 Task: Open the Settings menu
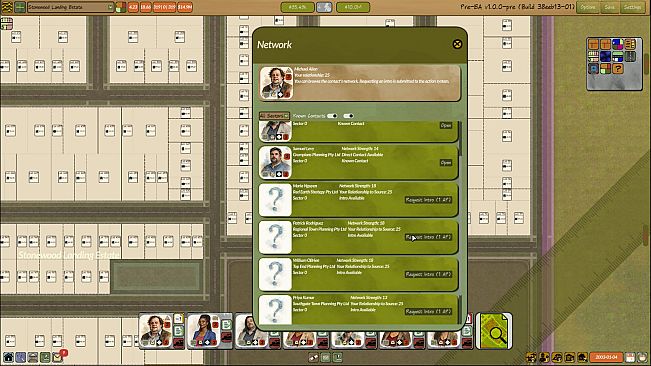pos(632,7)
